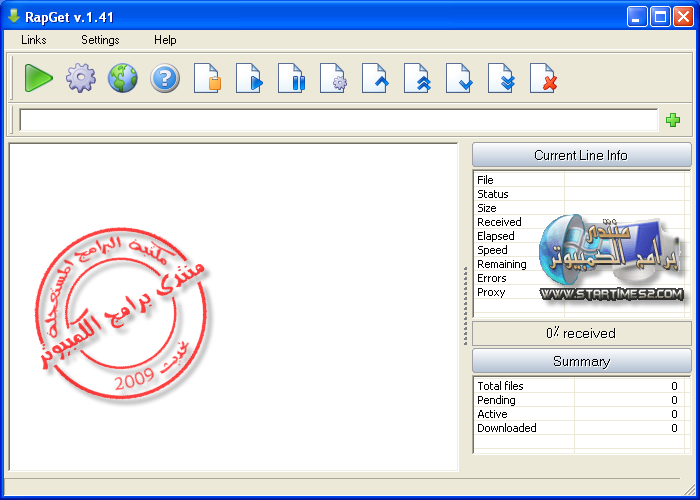Add the link using the green plus icon
The height and width of the screenshot is (500, 700).
point(673,120)
